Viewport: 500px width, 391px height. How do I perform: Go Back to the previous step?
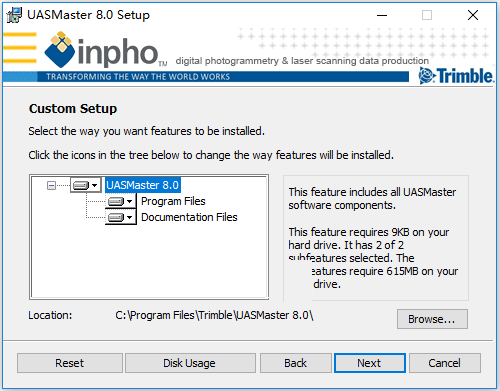(296, 363)
